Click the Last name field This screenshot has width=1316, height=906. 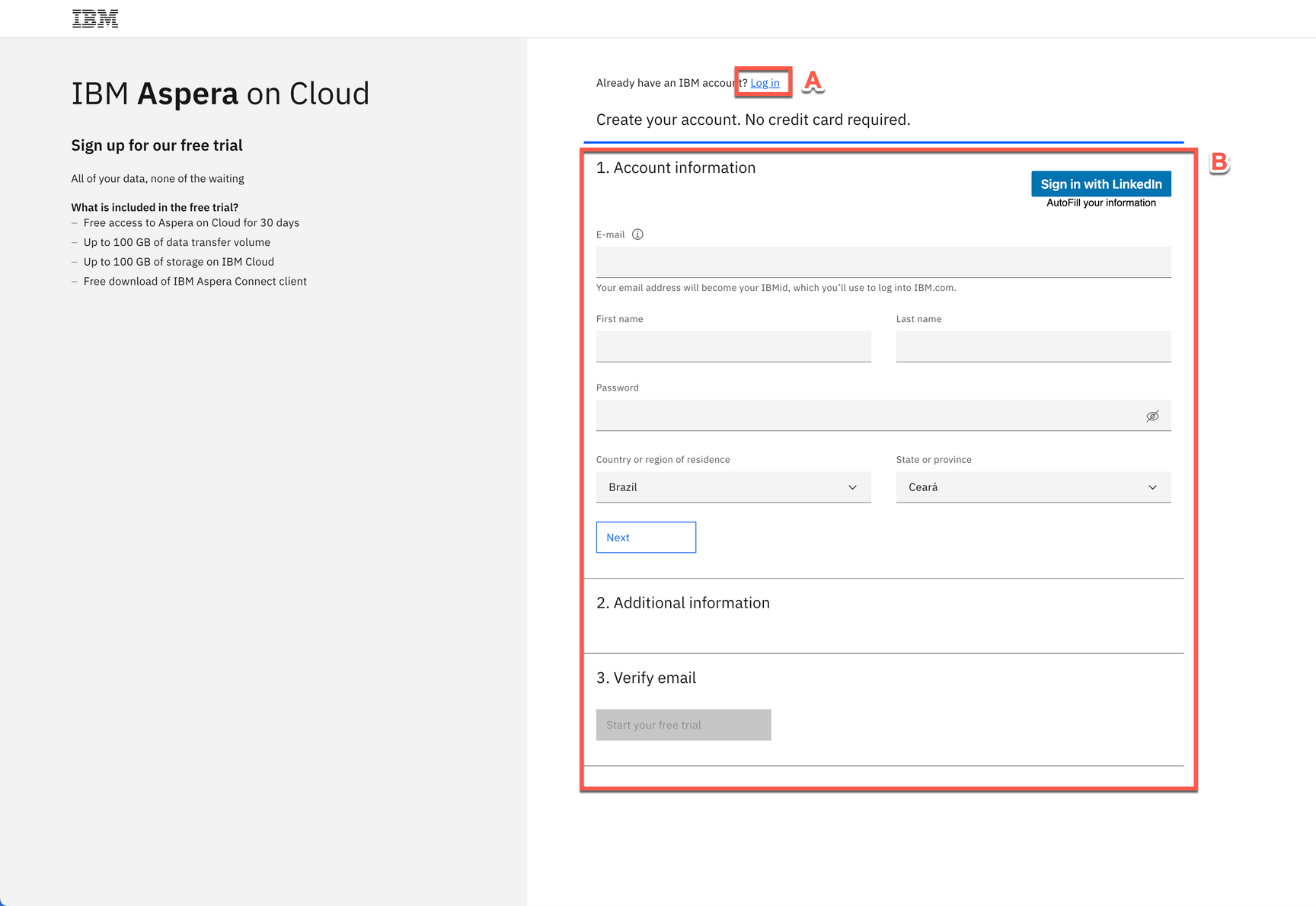tap(1033, 346)
